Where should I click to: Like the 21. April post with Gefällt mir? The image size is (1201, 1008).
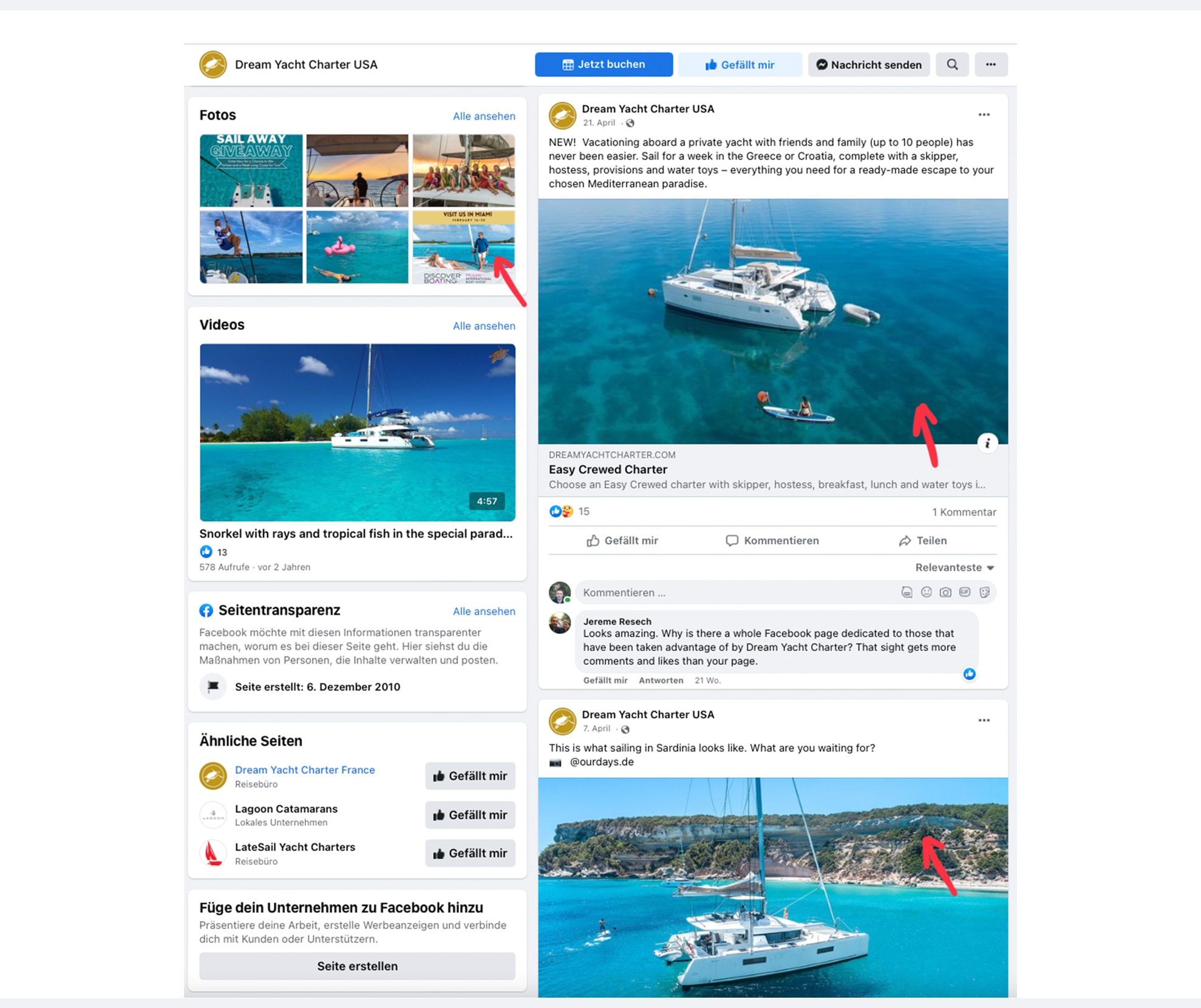[622, 540]
